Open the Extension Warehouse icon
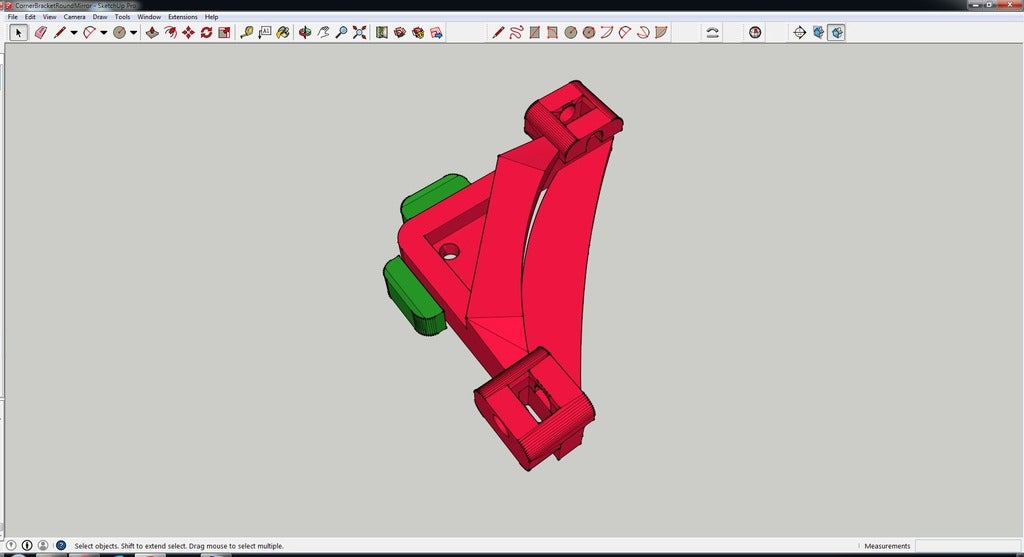 pyautogui.click(x=418, y=32)
